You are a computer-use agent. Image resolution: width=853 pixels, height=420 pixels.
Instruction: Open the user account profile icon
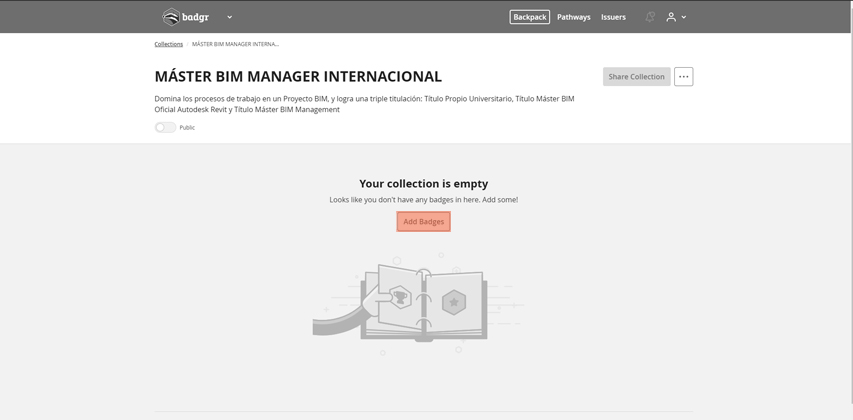[x=671, y=17]
